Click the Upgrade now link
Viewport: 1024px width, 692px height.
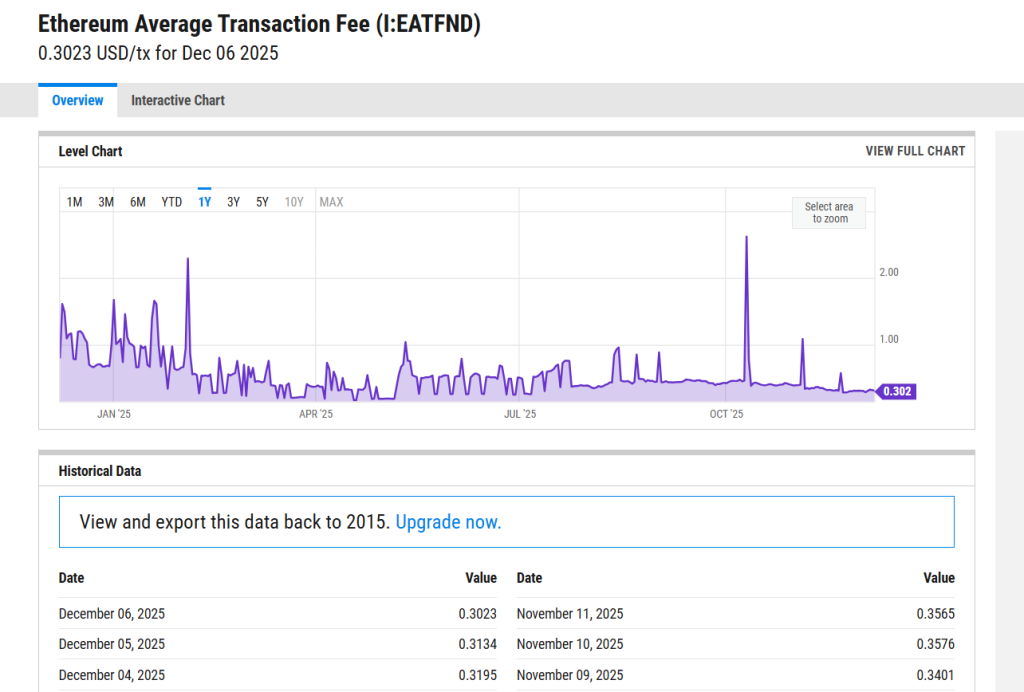[x=447, y=522]
